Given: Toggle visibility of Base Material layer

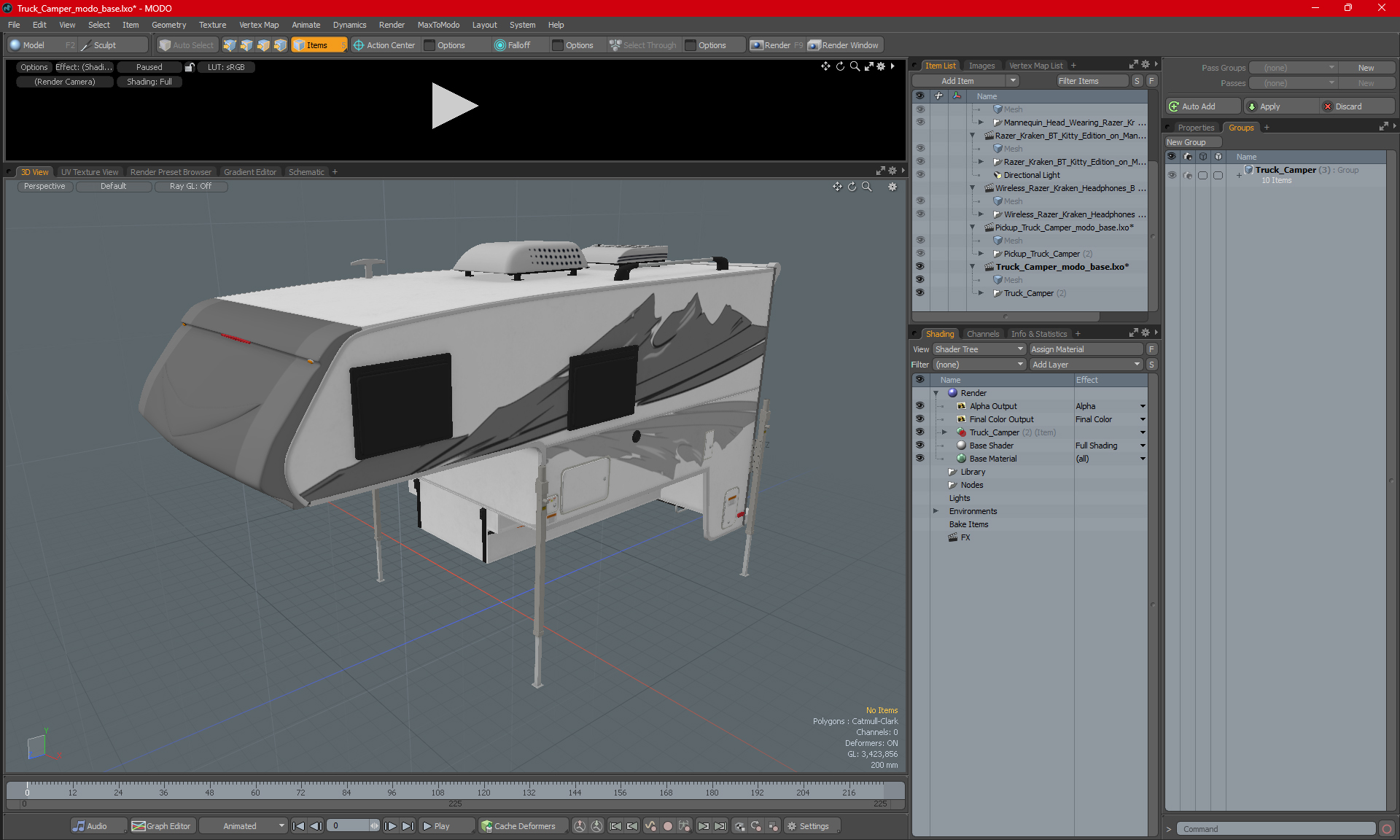Looking at the screenshot, I should [x=919, y=459].
